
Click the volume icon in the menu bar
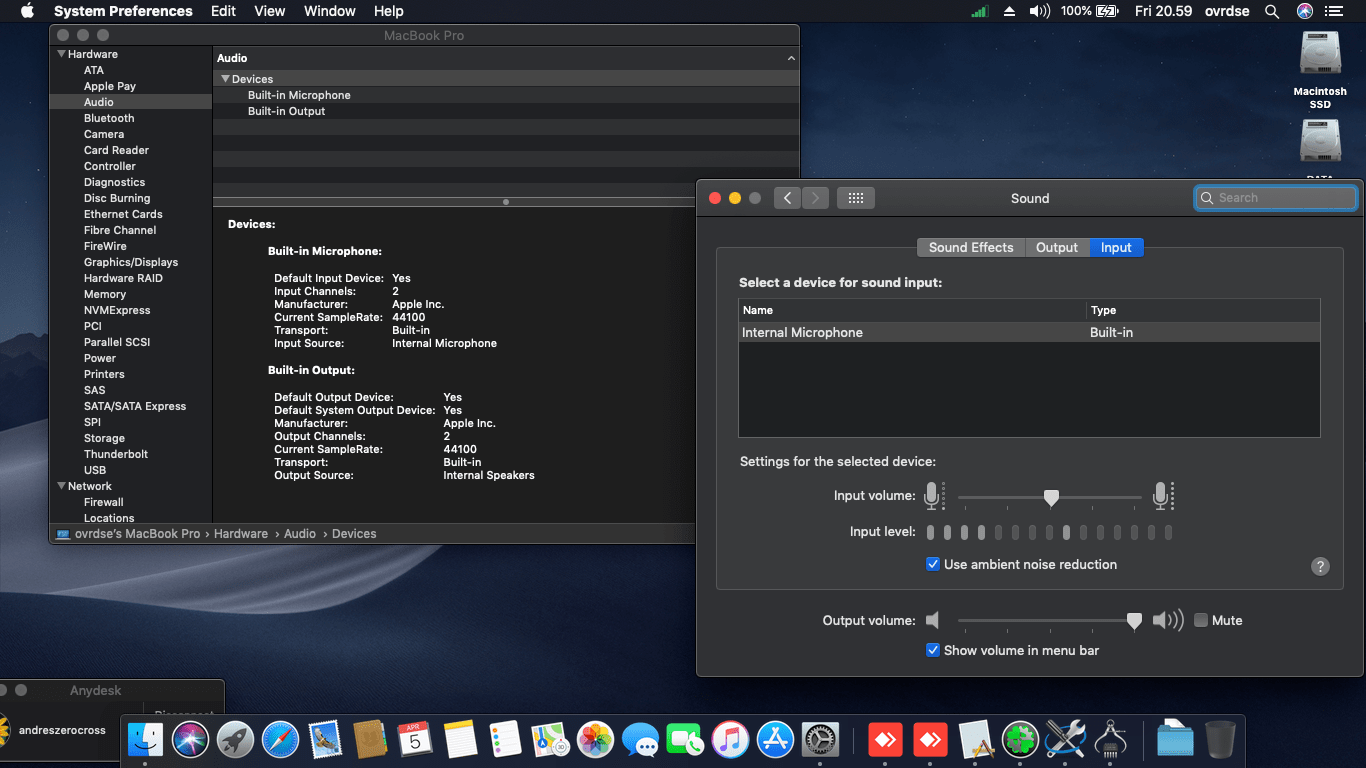(1040, 11)
